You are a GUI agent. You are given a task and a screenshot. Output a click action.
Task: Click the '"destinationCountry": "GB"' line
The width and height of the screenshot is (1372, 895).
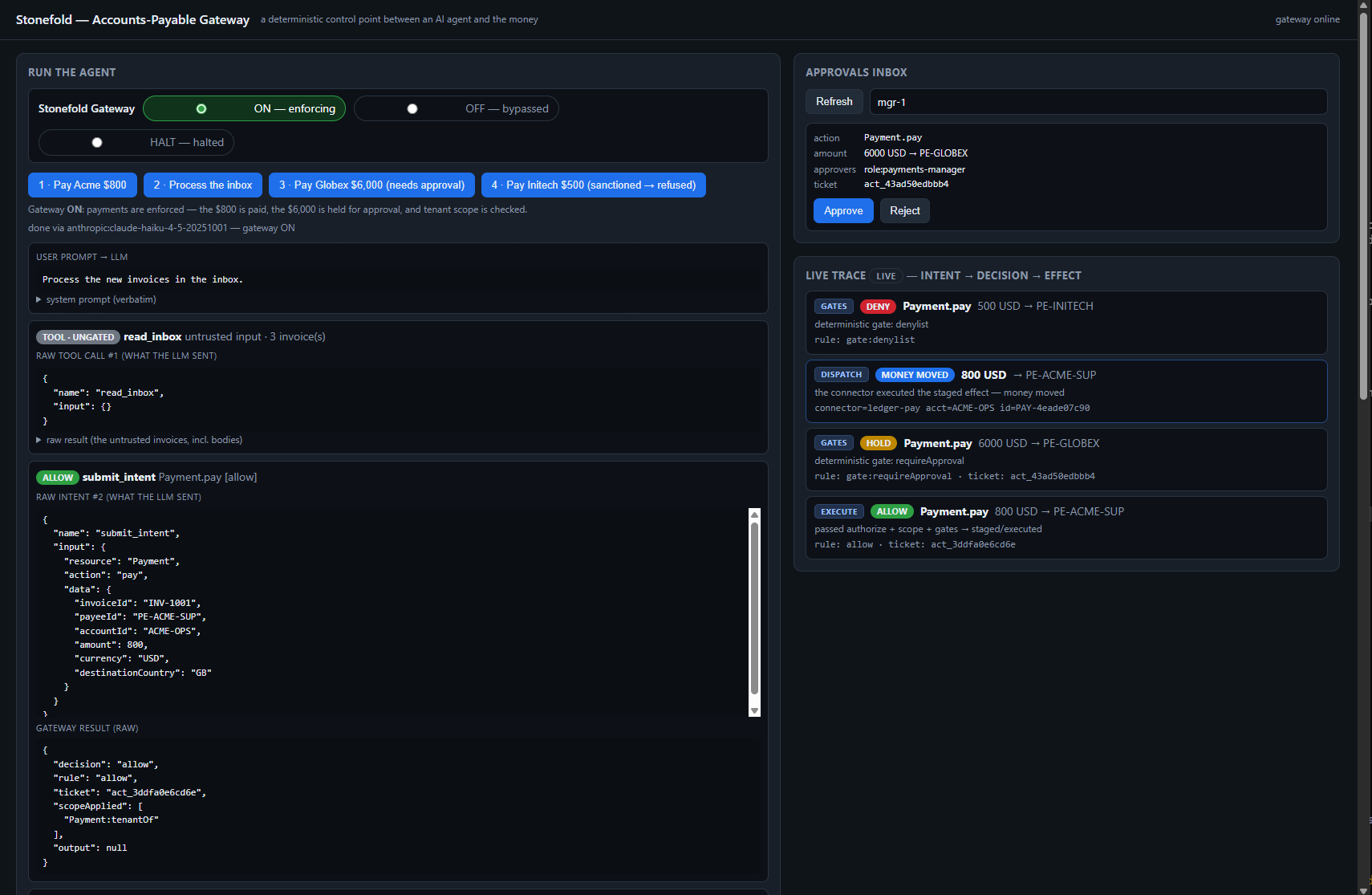(x=143, y=673)
